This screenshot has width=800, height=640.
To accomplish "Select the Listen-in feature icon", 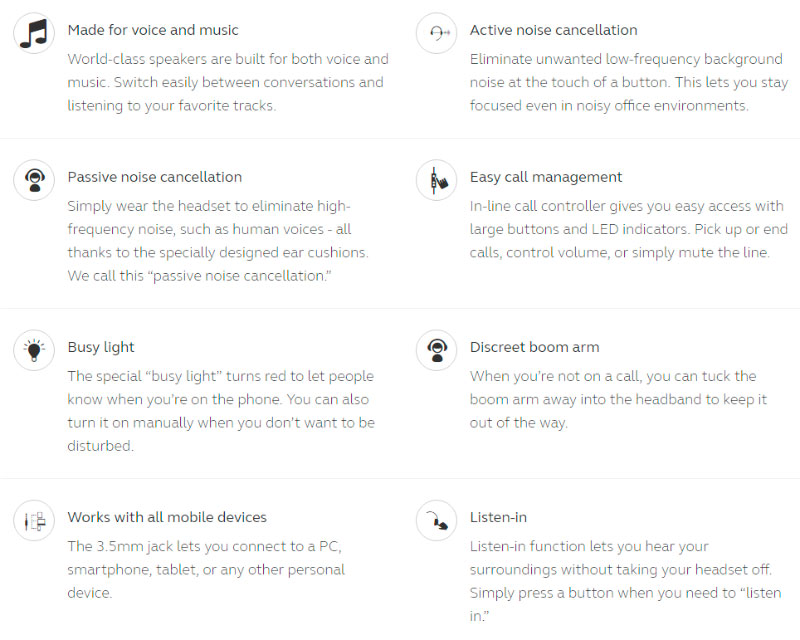I will [436, 521].
